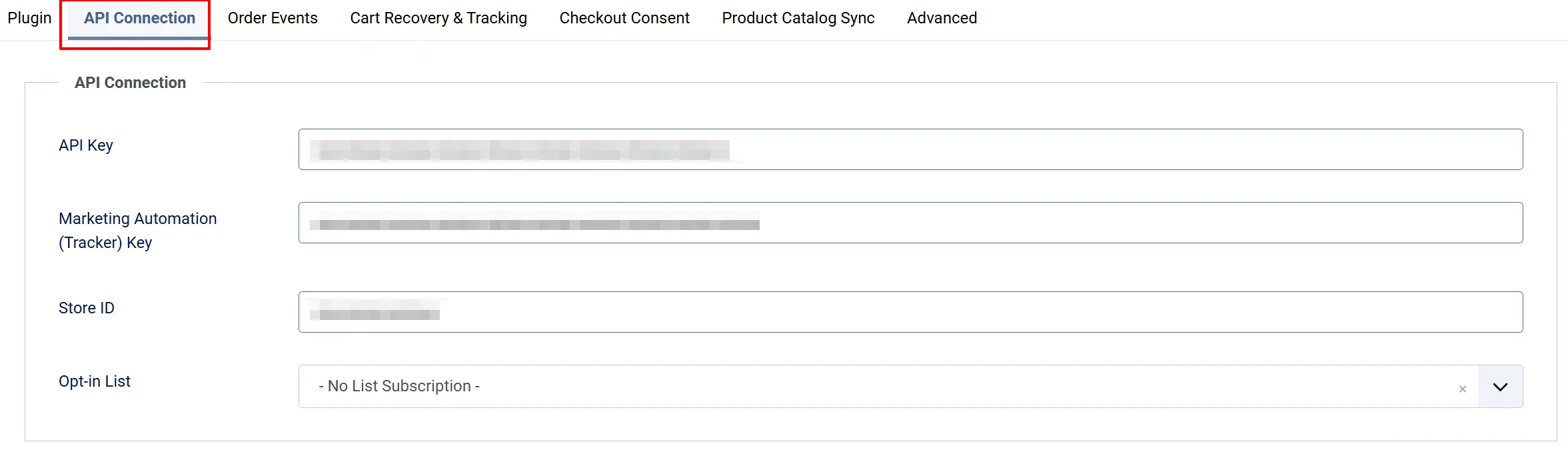Switch to the Checkout Consent tab
This screenshot has width=1568, height=450.
624,18
